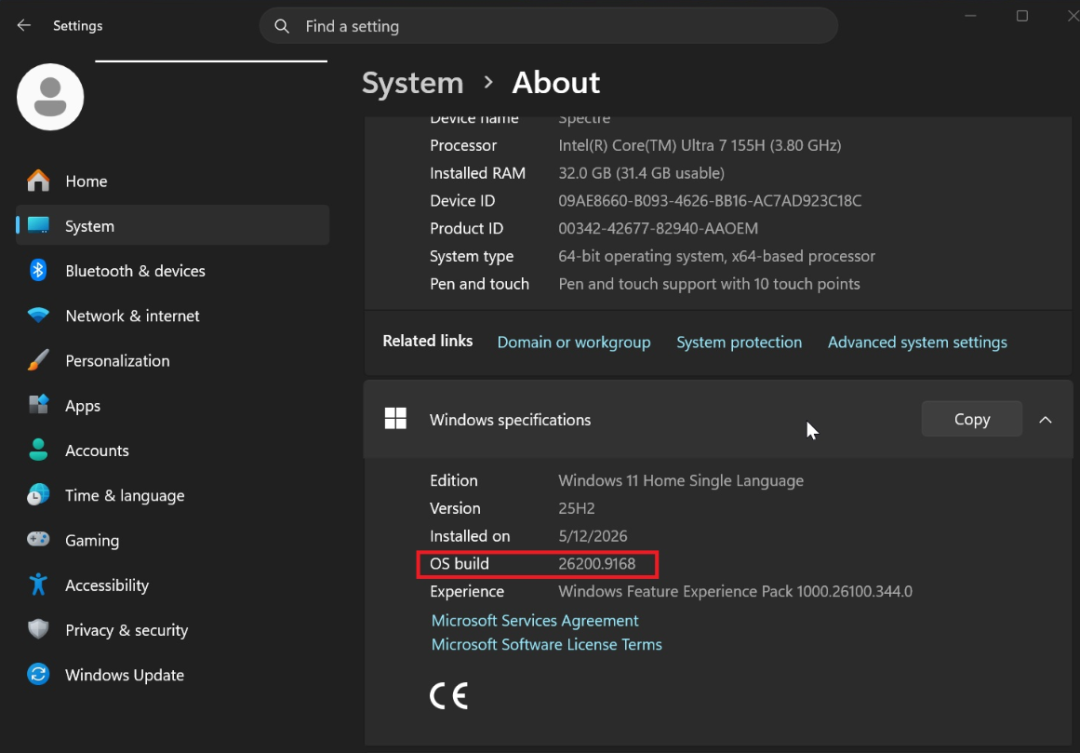1080x753 pixels.
Task: Select the Installed on date 5/12/2026
Action: coord(593,536)
